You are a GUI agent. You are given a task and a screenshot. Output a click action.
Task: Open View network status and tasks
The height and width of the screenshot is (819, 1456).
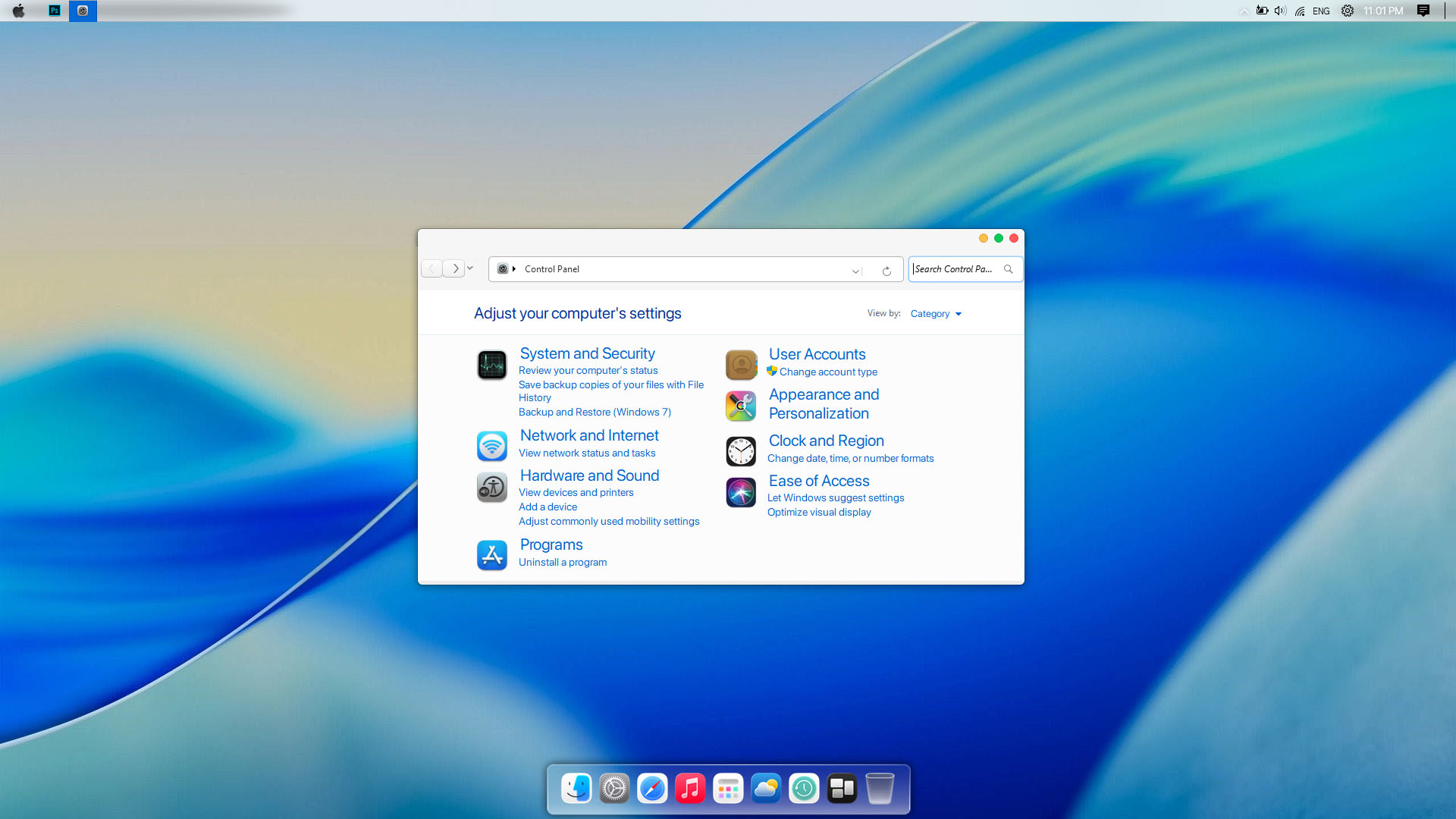point(587,453)
